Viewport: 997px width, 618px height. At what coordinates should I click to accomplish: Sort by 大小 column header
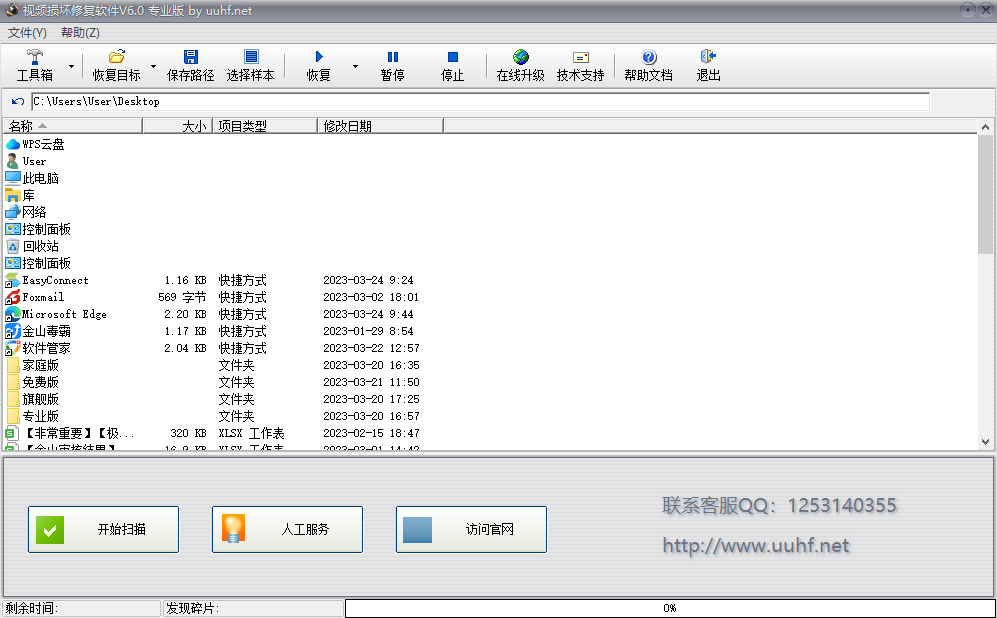[177, 126]
